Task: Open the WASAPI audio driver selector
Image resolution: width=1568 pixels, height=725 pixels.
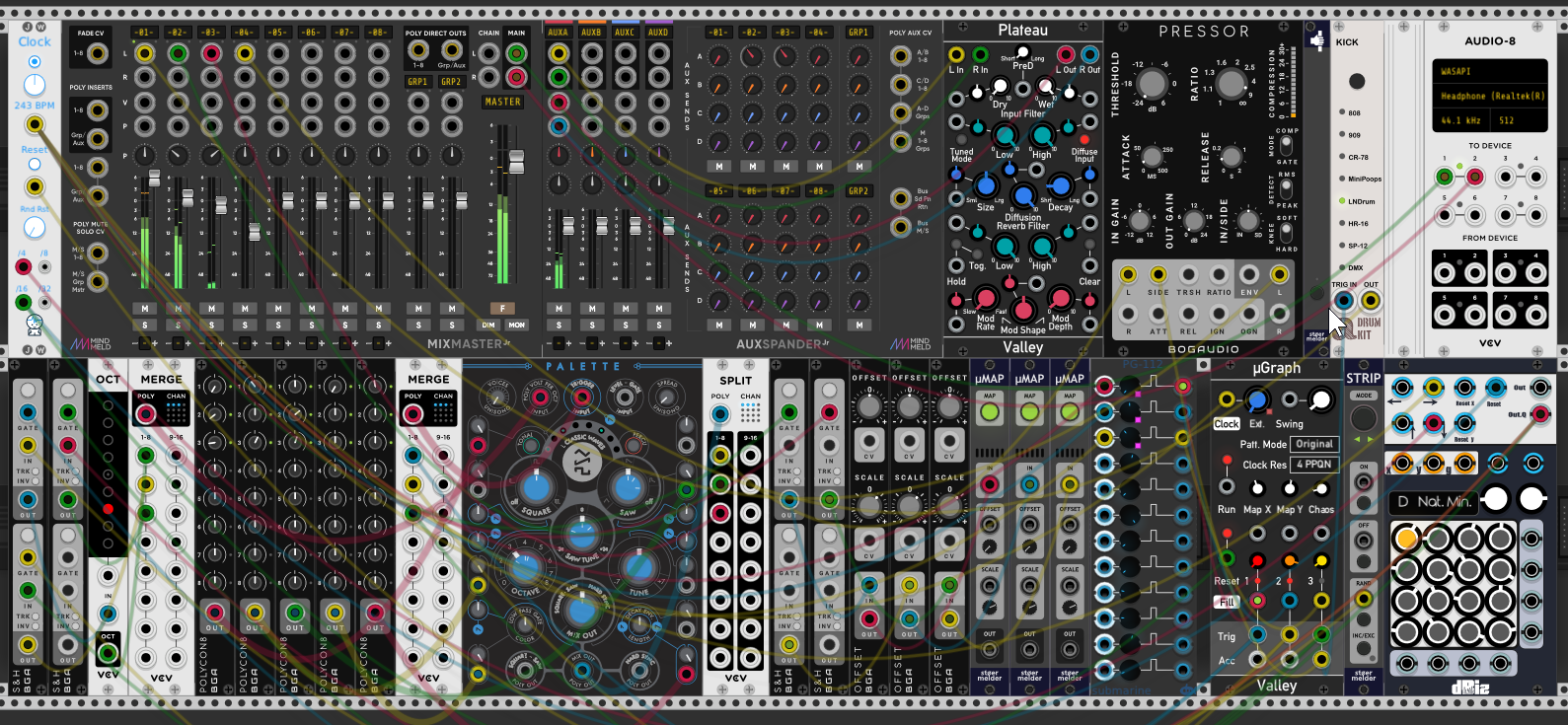Action: [1490, 71]
